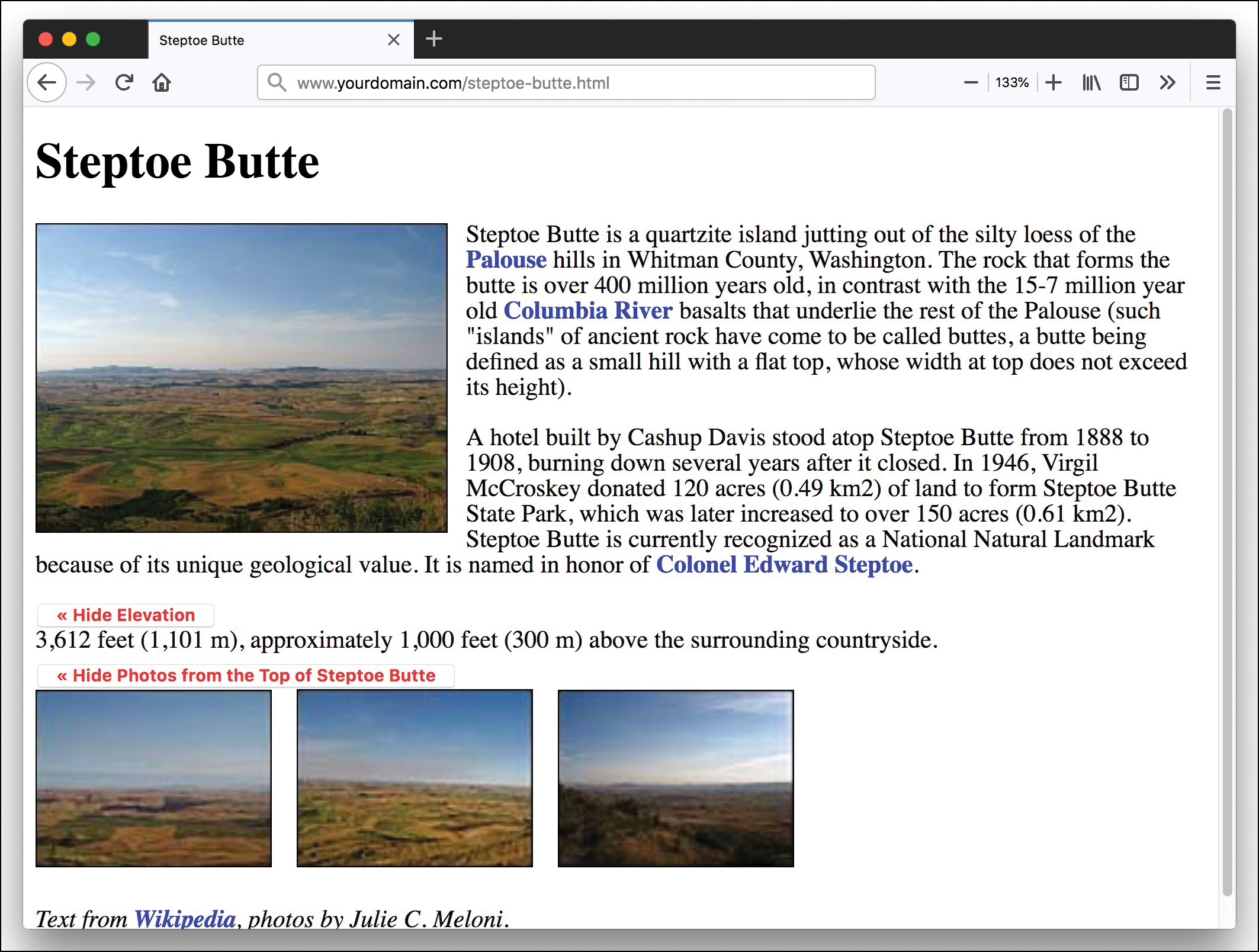Screen dimensions: 1259x952
Task: Click the large Steptoe Butte landscape photo
Action: tap(242, 377)
